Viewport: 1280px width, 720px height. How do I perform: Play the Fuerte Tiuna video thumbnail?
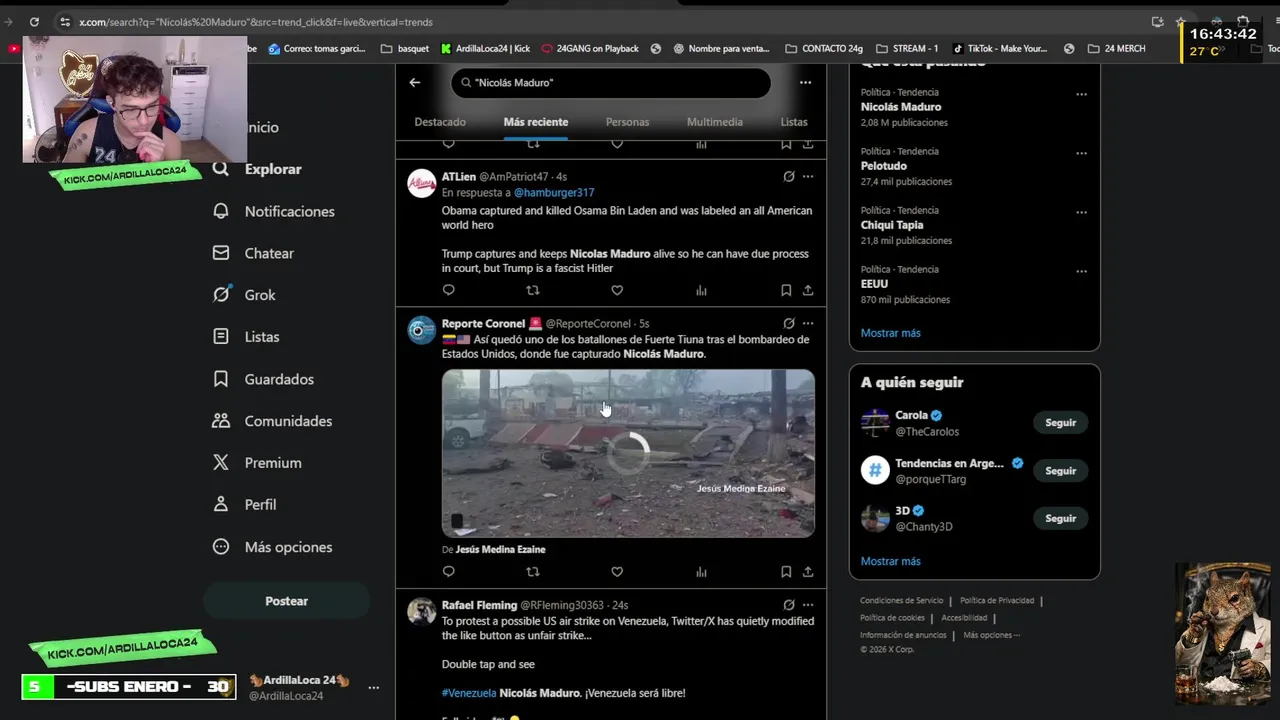(628, 453)
